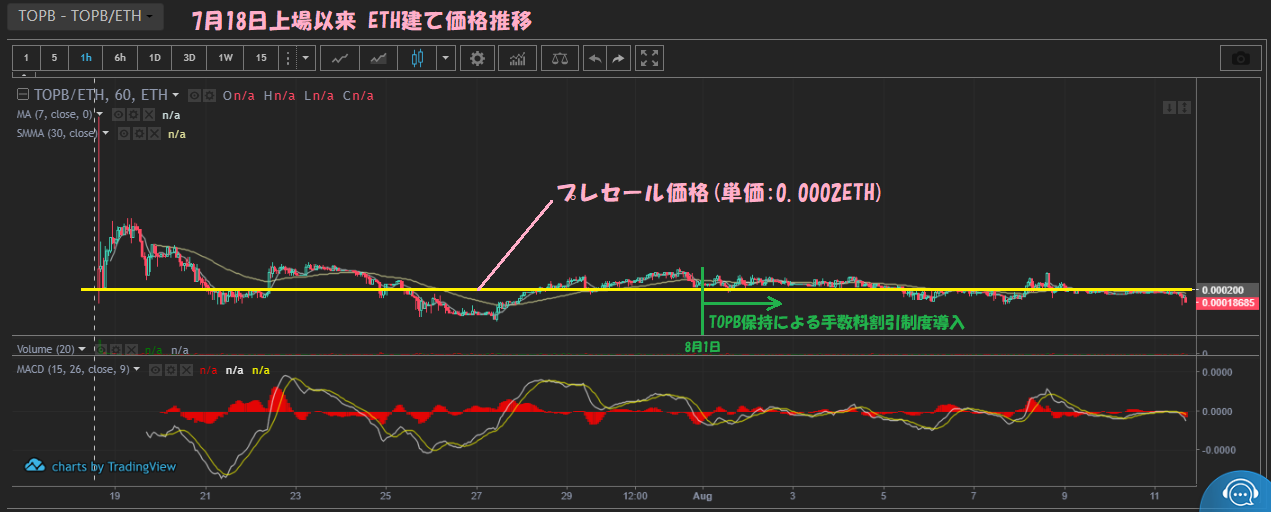Expand the SMMA (30, close) dropdown

click(105, 133)
